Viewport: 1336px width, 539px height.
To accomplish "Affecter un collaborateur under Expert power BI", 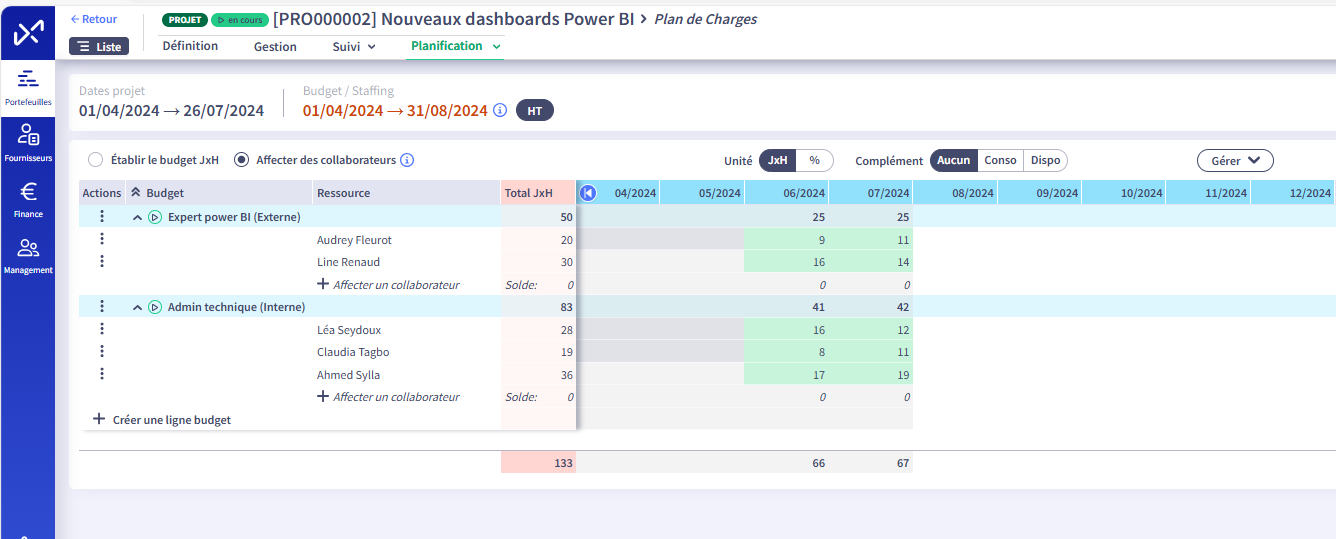I will [x=388, y=285].
